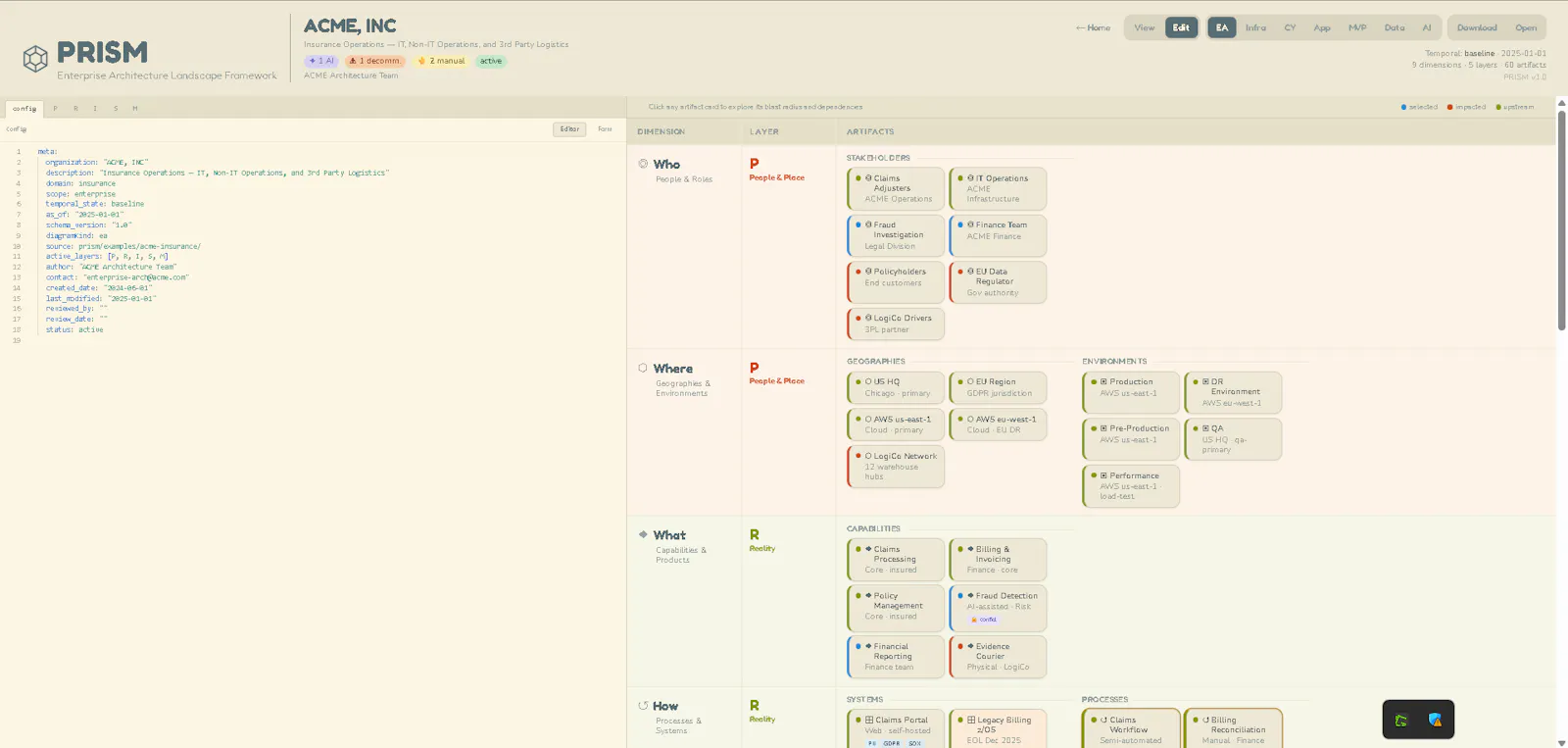The image size is (1568, 748).
Task: Click the green R layer icon in the How row
Action: (x=754, y=705)
